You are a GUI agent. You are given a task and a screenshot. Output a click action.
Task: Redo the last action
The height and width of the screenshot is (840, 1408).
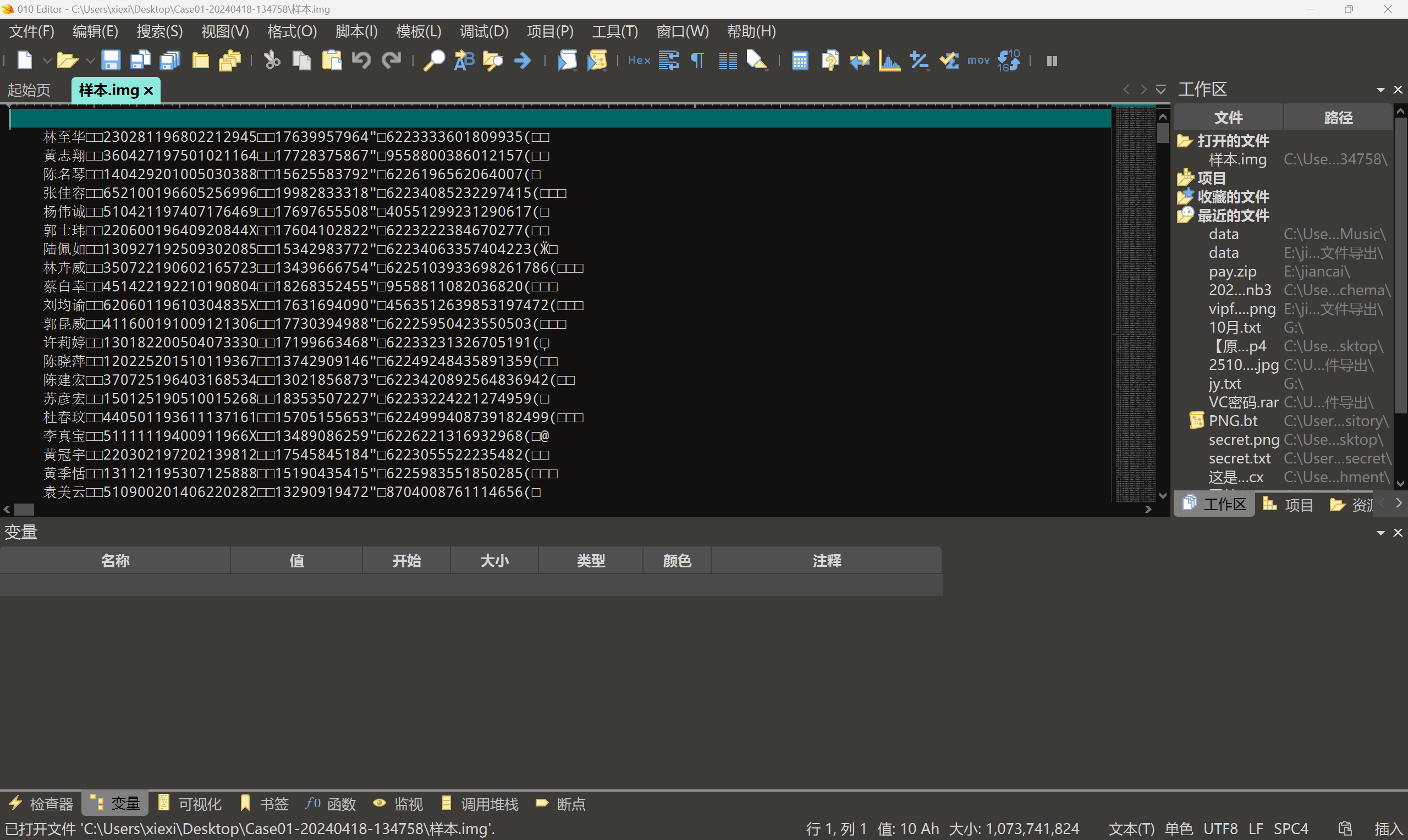[391, 60]
